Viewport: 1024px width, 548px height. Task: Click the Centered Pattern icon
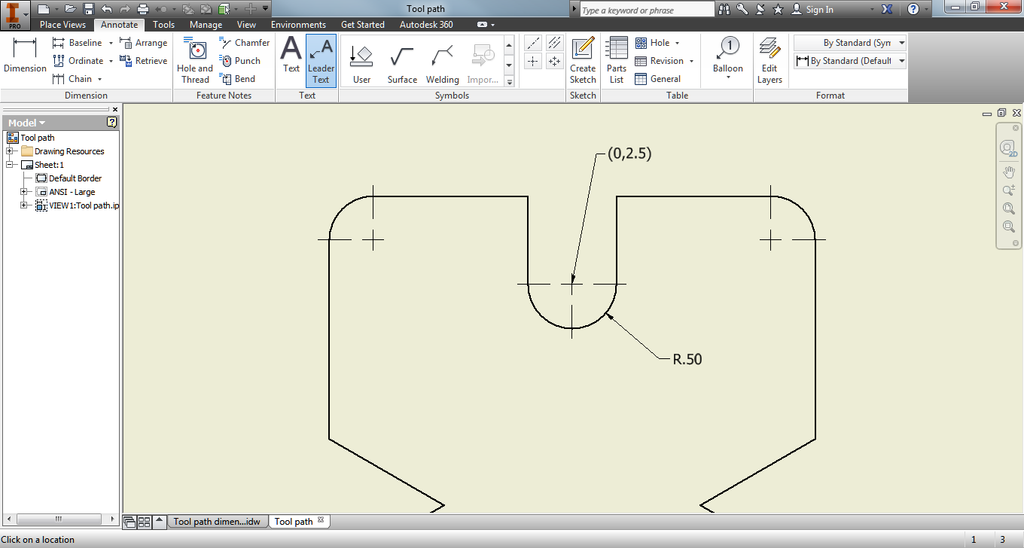[554, 61]
